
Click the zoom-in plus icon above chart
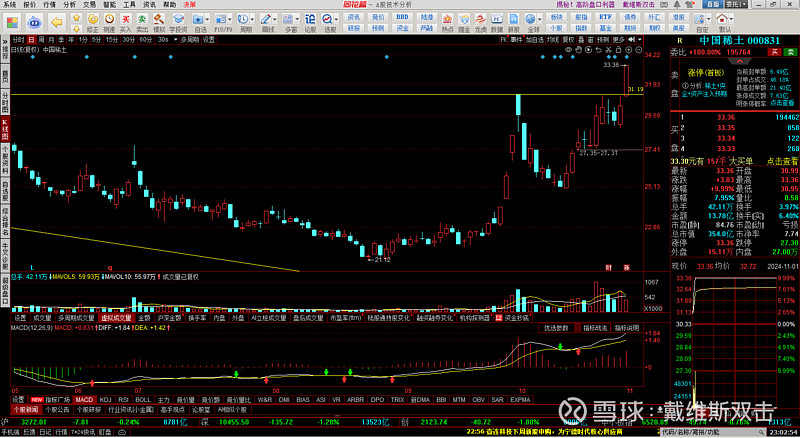(629, 50)
